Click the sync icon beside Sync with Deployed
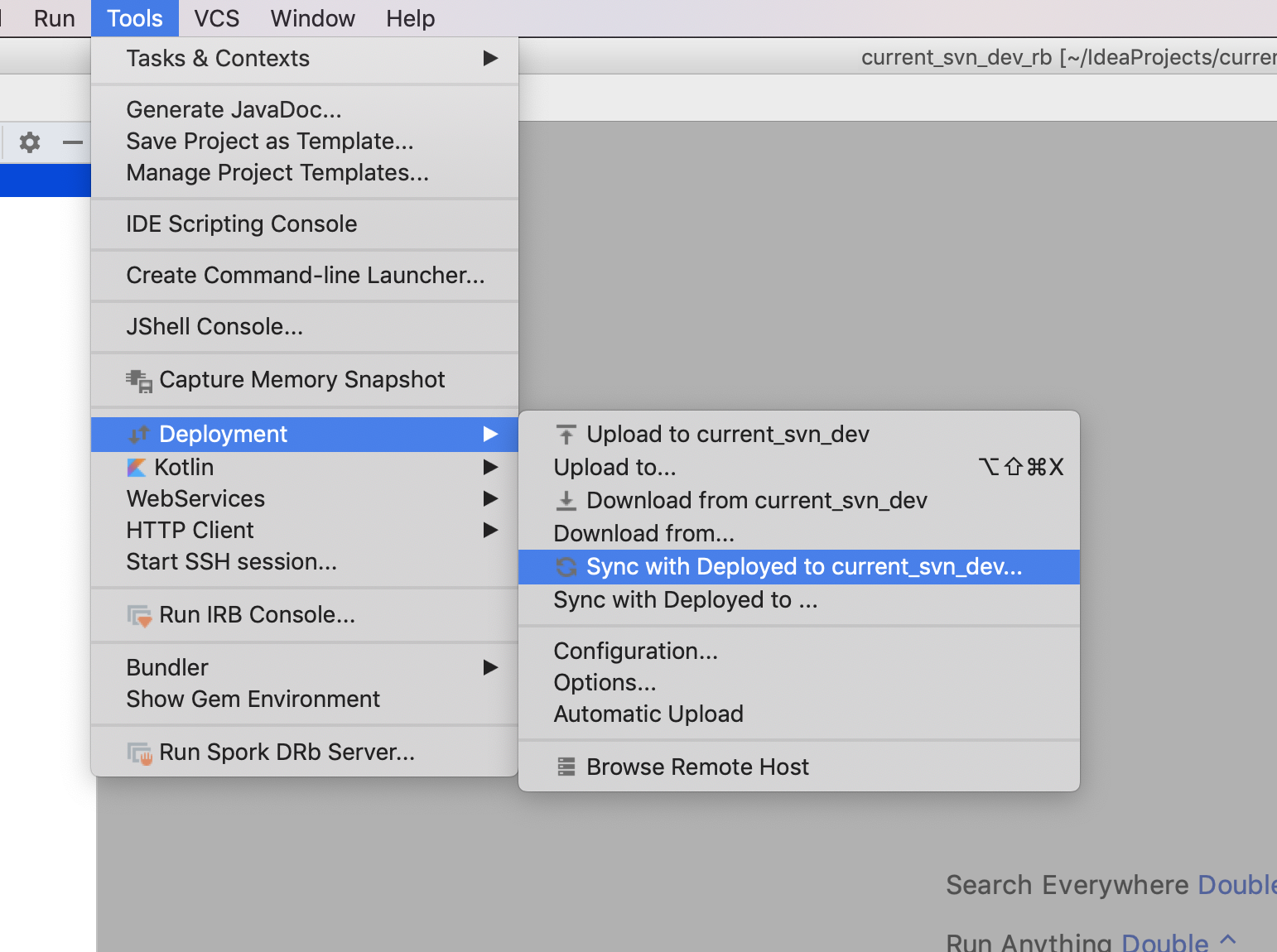 [566, 567]
